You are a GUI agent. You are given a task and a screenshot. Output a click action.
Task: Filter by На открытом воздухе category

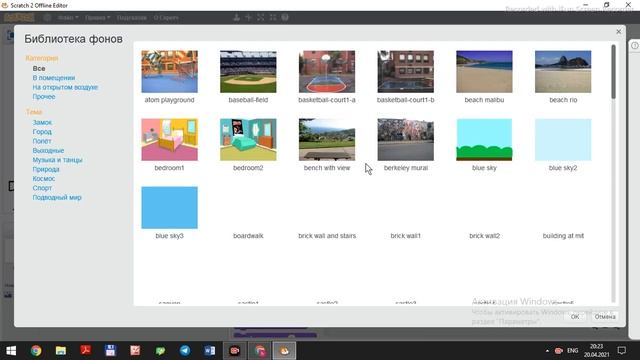click(x=65, y=87)
